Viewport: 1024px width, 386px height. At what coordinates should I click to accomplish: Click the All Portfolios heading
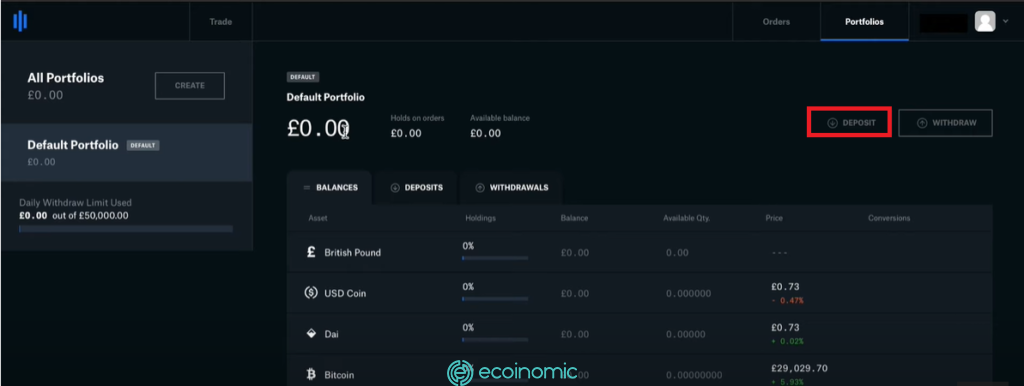coord(65,78)
